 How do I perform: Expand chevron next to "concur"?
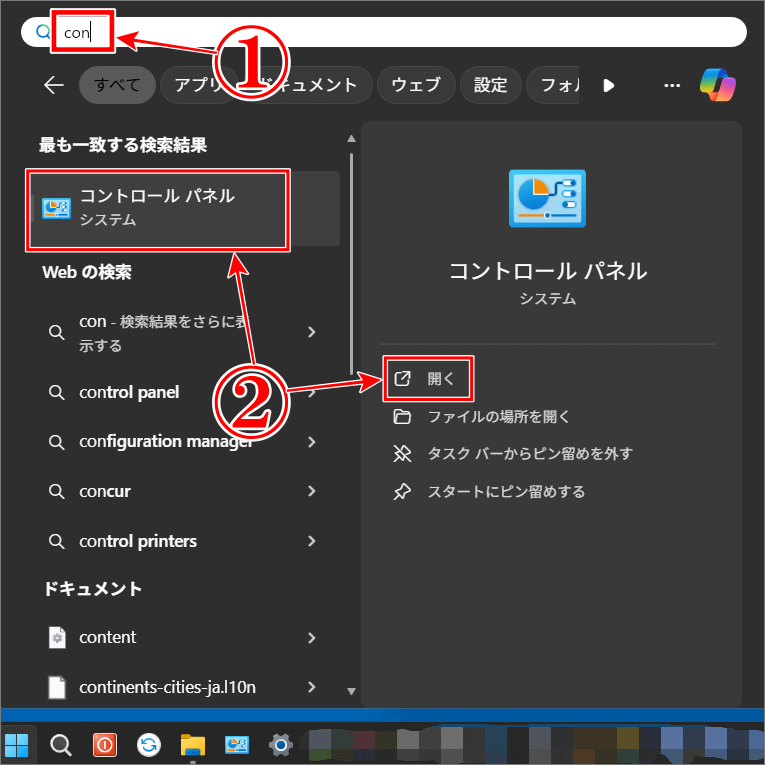pos(312,491)
